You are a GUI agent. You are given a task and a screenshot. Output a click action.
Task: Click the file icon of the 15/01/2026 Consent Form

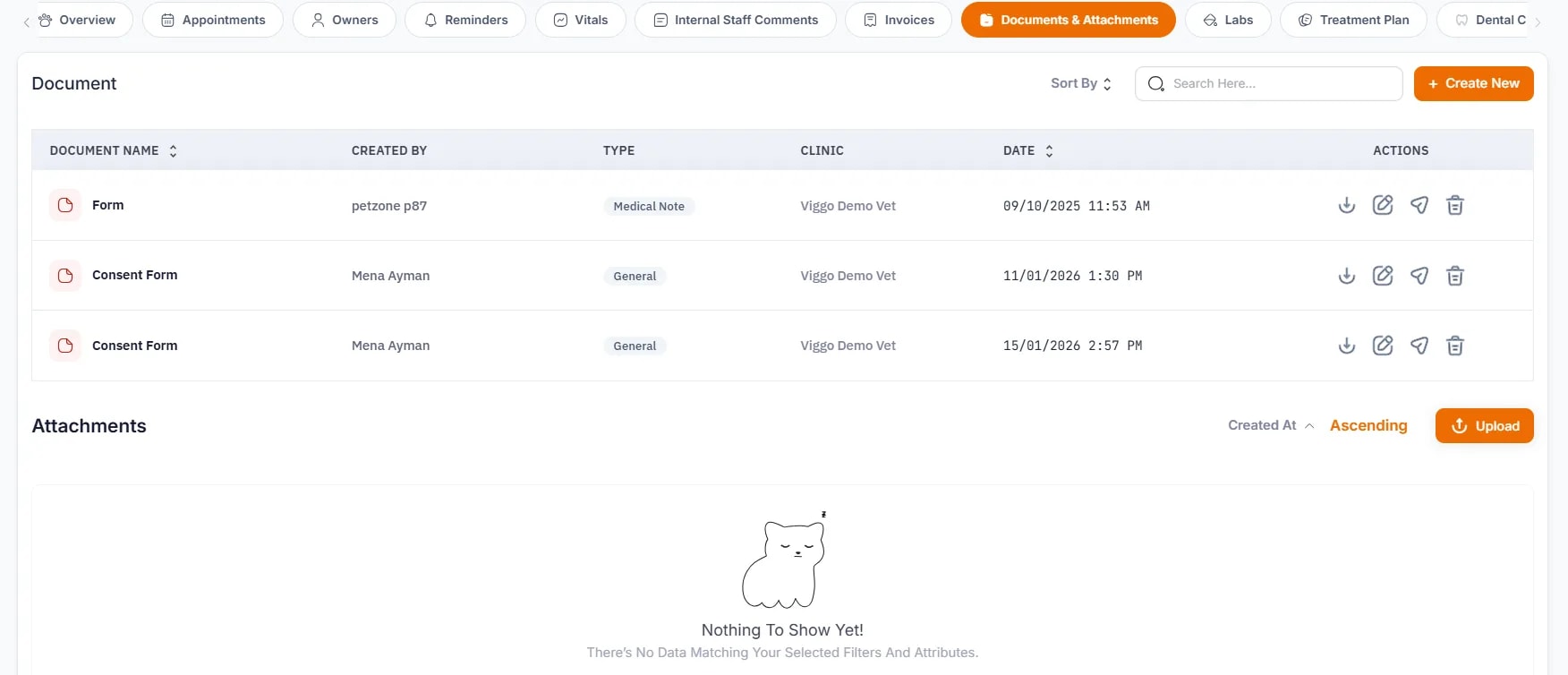65,346
